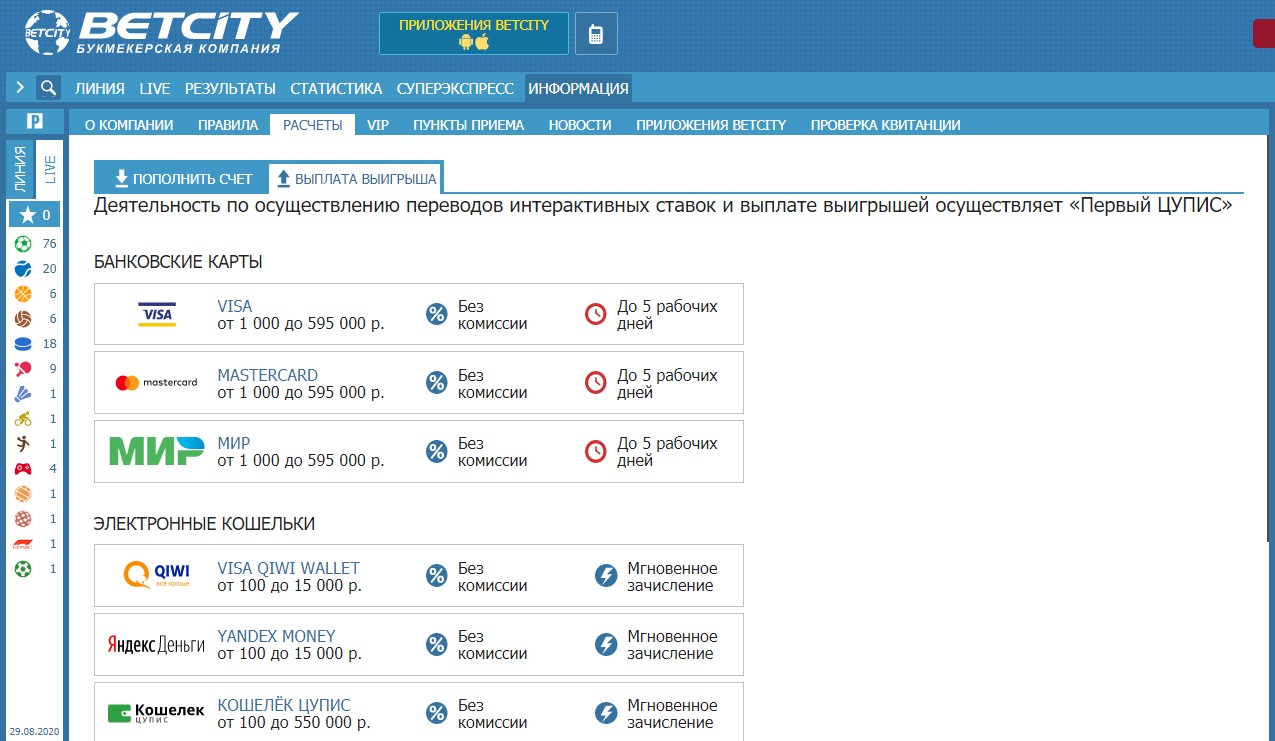1275x741 pixels.
Task: Open СУПЕРЭКСПРЕСС menu item
Action: click(455, 88)
